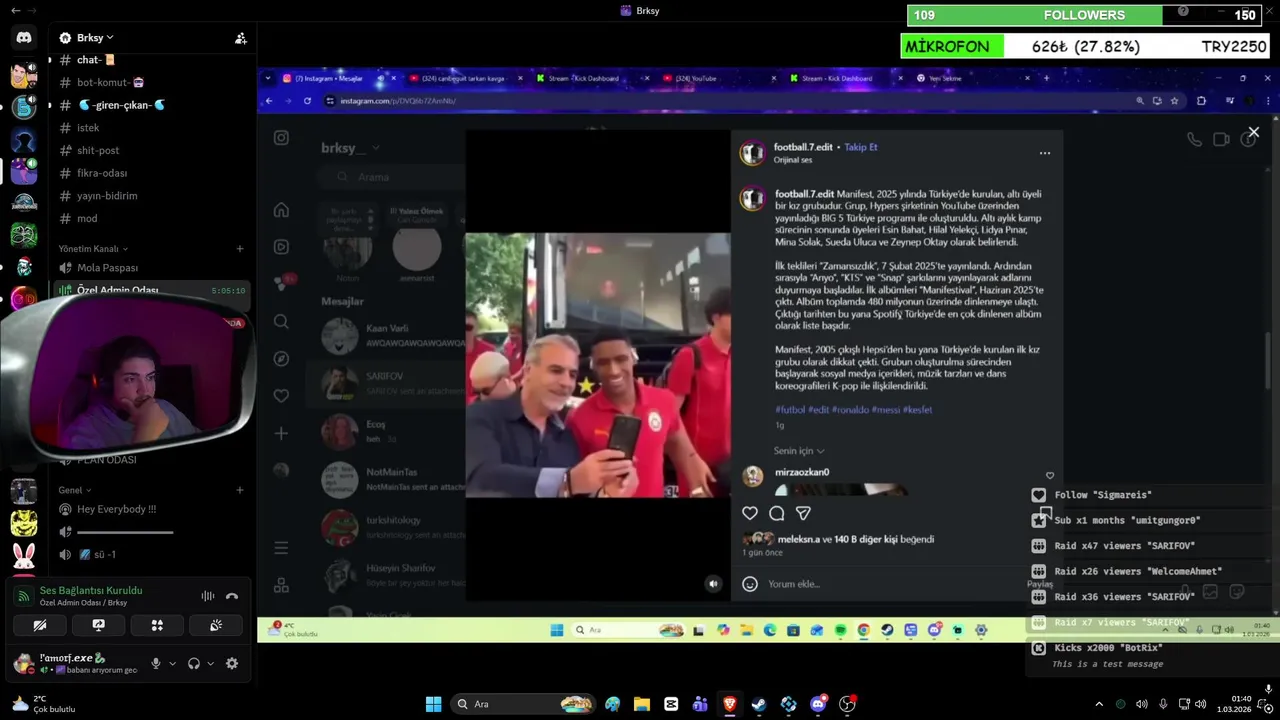This screenshot has height=720, width=1280.
Task: Open the shit-post text channel
Action: [x=98, y=150]
